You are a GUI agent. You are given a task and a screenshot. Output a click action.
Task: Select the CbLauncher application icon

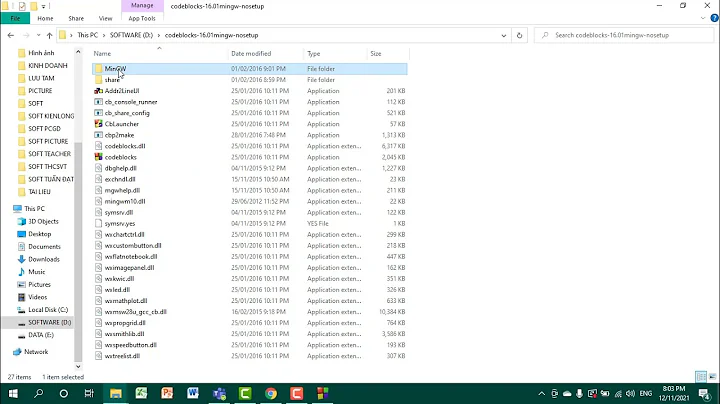98,124
